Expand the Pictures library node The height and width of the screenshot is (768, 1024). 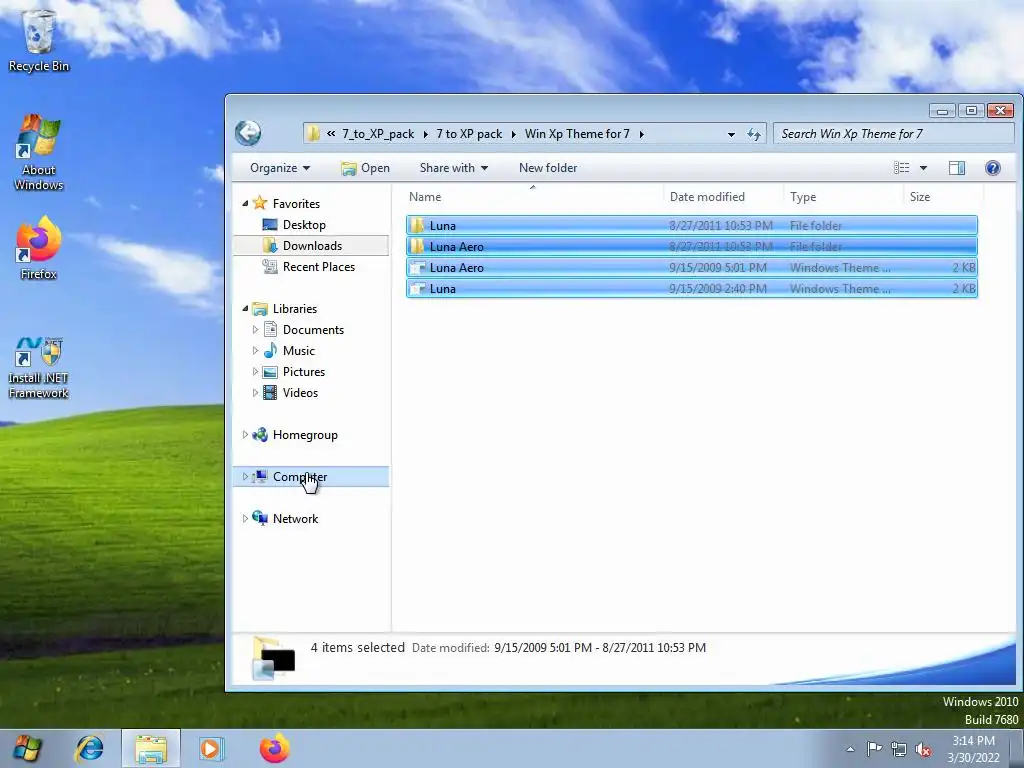pyautogui.click(x=255, y=372)
